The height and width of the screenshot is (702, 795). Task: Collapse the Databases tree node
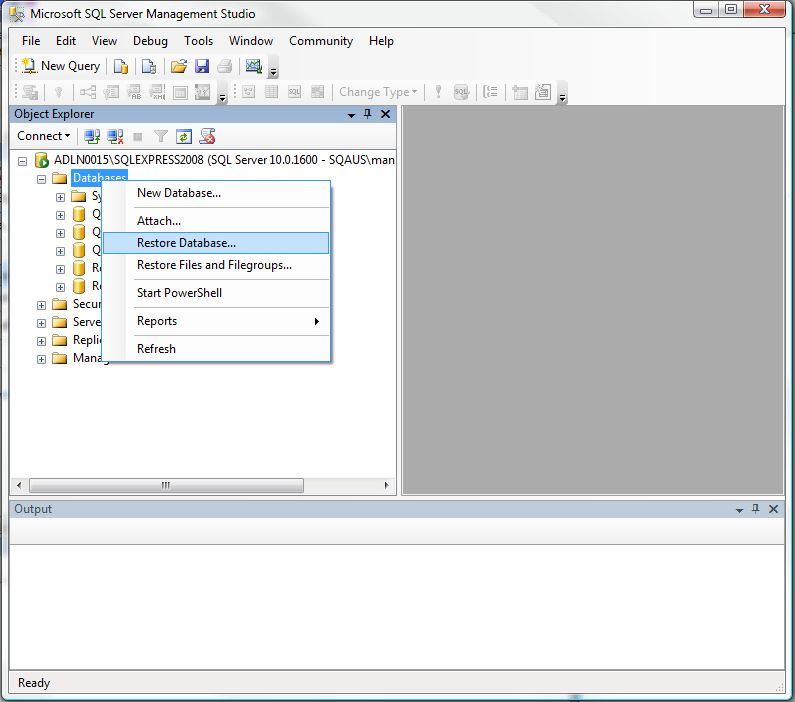(x=42, y=179)
